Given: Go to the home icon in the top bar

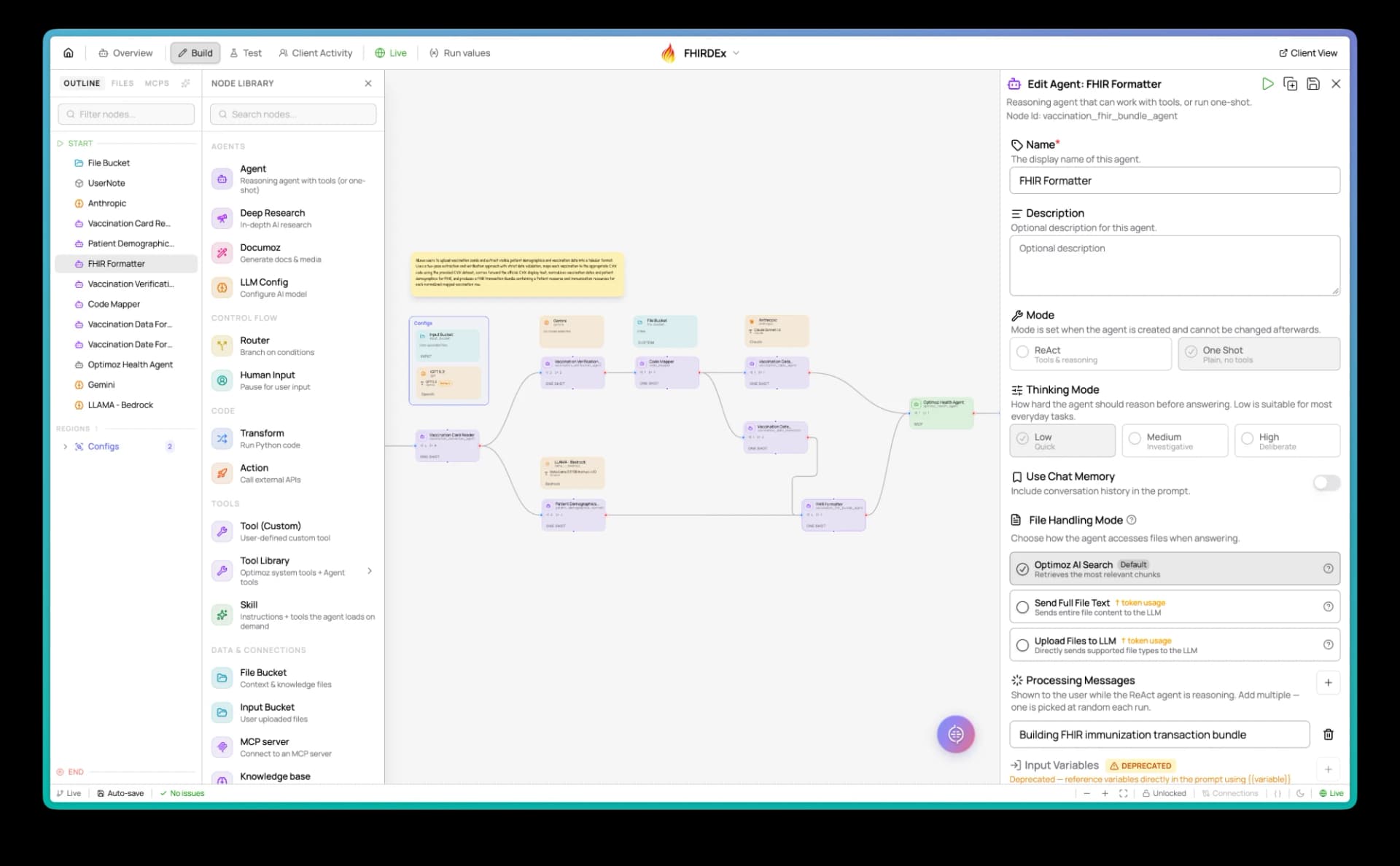Looking at the screenshot, I should click(69, 52).
